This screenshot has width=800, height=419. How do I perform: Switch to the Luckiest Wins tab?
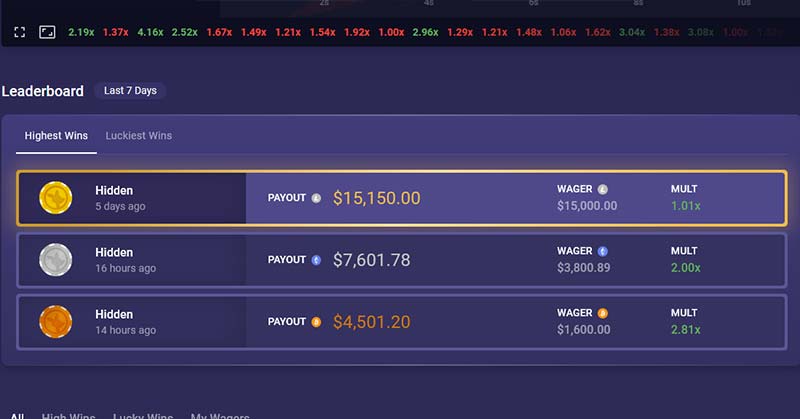139,136
